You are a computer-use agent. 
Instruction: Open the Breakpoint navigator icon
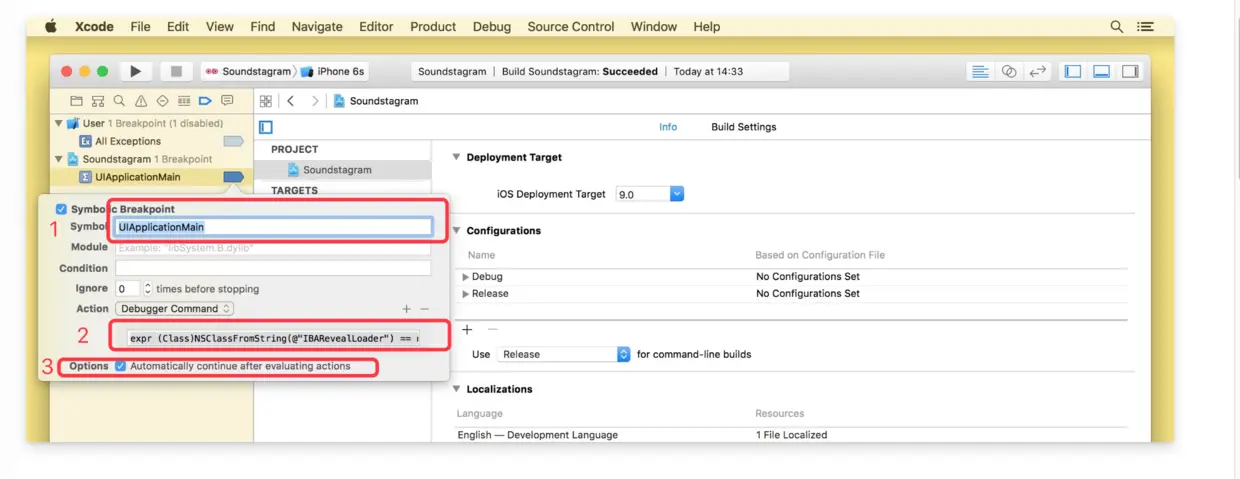205,101
